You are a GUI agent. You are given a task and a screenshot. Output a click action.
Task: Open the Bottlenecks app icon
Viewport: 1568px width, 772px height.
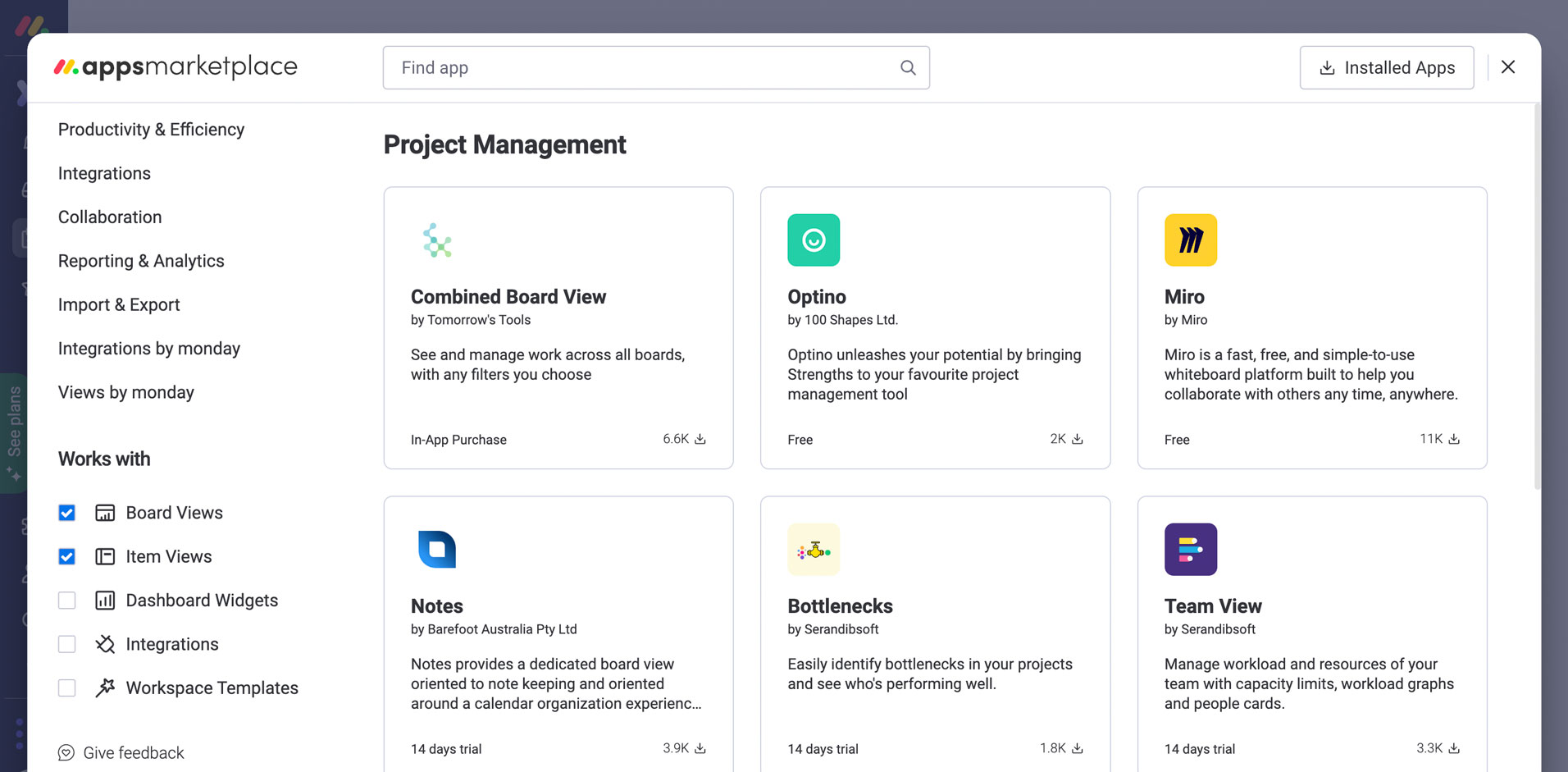pyautogui.click(x=814, y=550)
